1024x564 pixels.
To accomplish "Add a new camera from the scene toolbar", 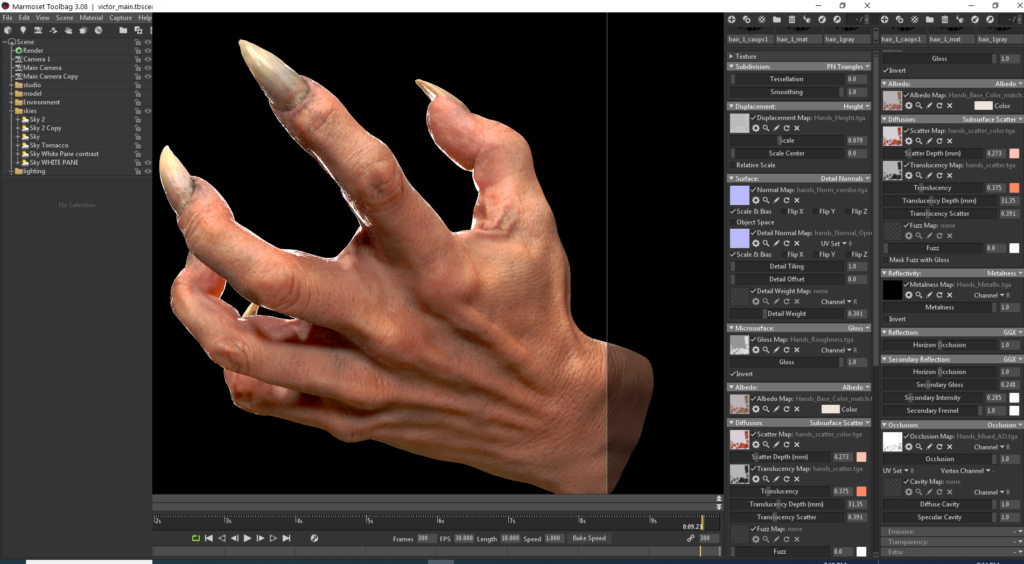I will 39,30.
